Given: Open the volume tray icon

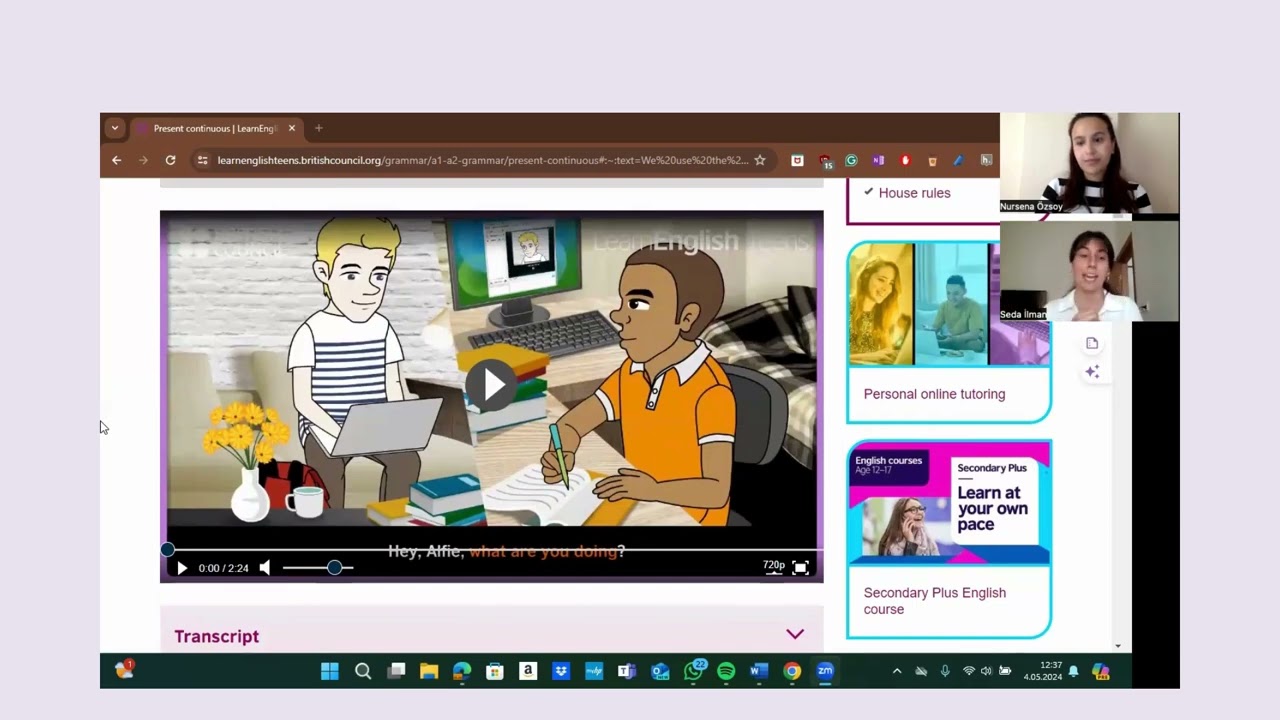Looking at the screenshot, I should tap(986, 671).
